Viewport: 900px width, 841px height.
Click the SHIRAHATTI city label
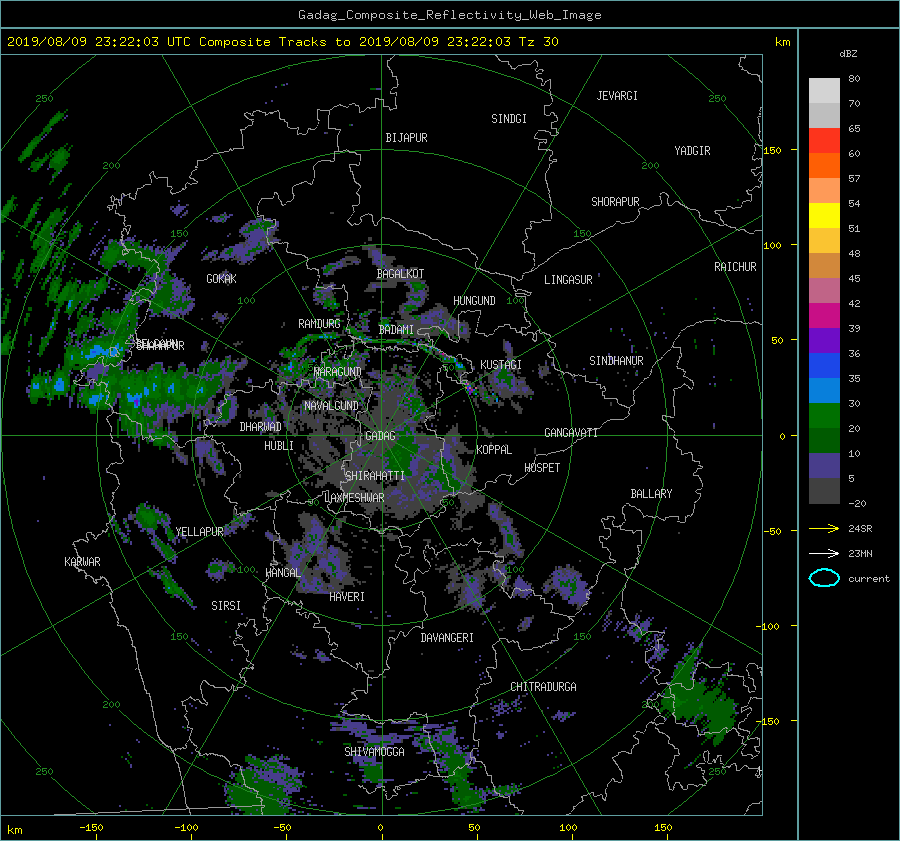[x=375, y=476]
